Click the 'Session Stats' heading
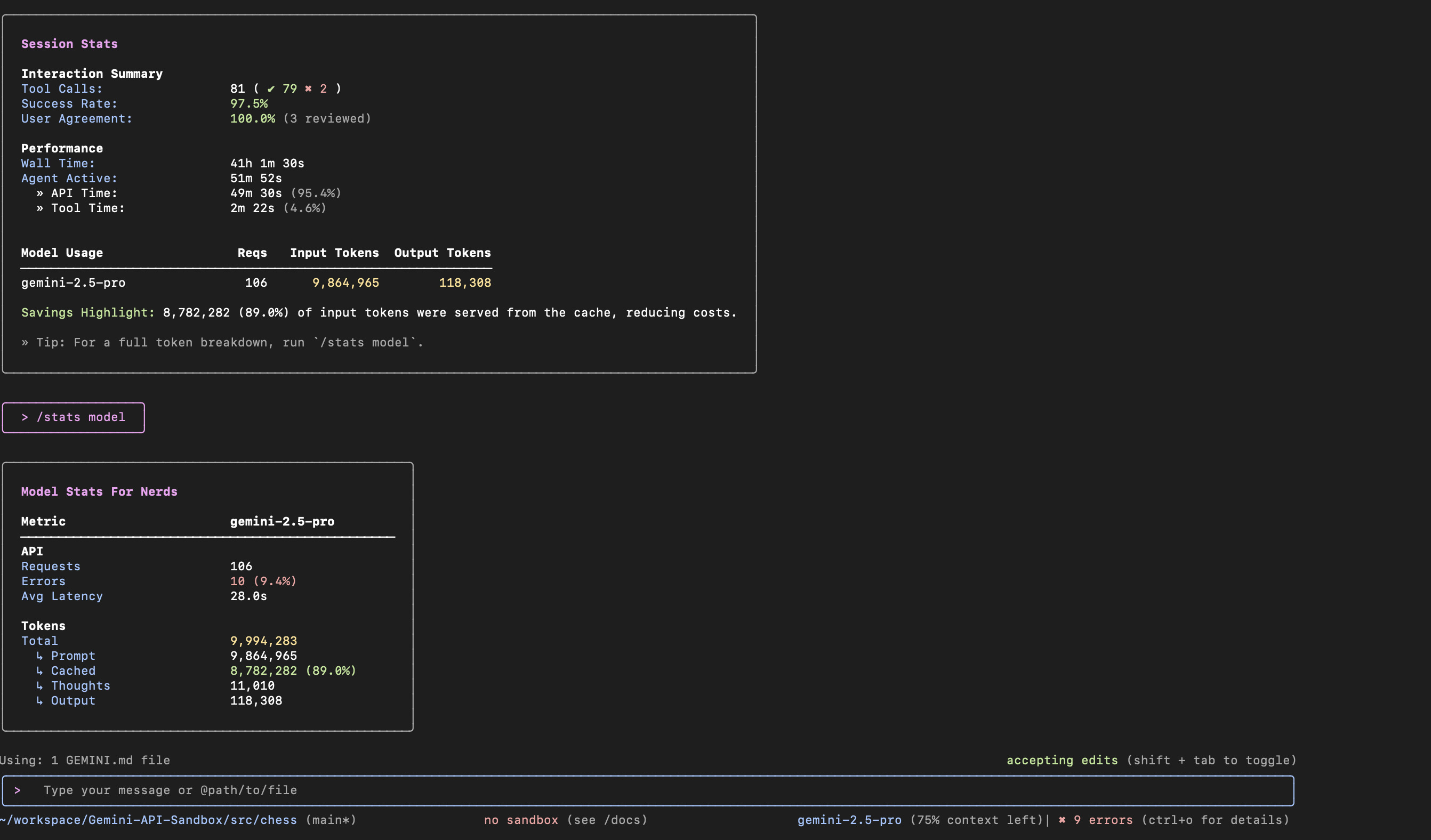Image resolution: width=1431 pixels, height=840 pixels. (x=69, y=44)
